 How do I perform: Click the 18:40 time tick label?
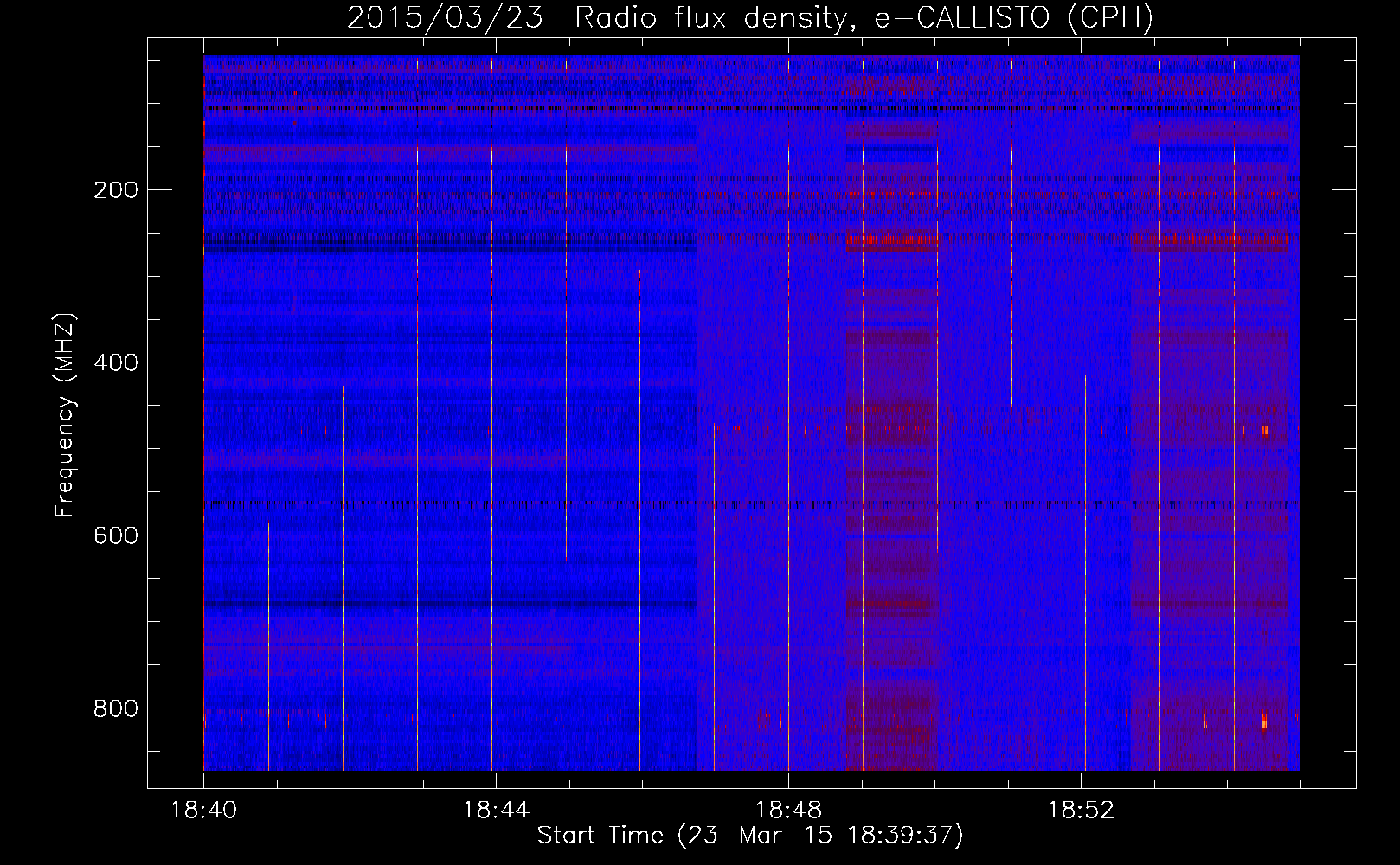click(203, 811)
